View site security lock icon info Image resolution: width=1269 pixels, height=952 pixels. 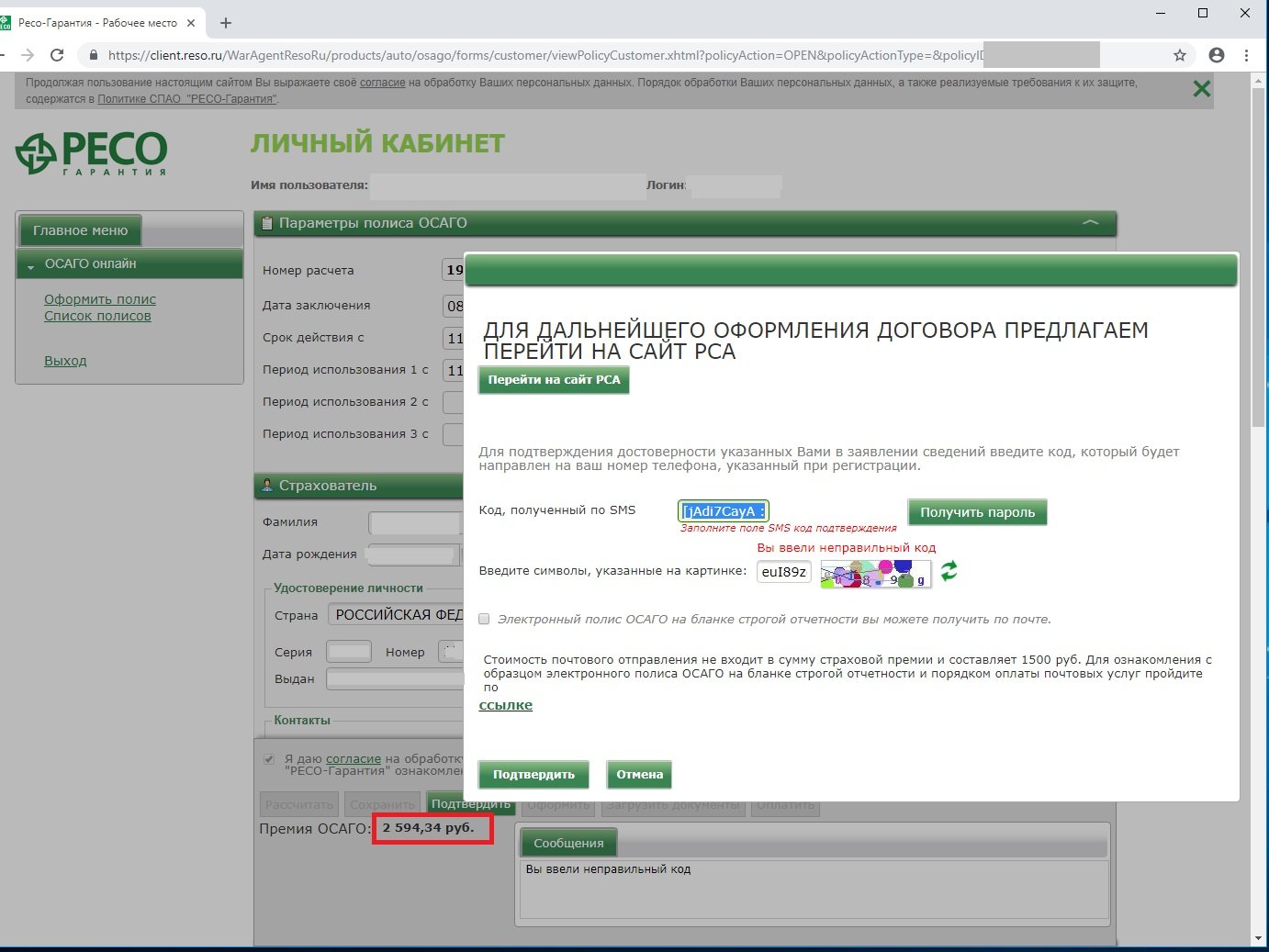pos(93,55)
